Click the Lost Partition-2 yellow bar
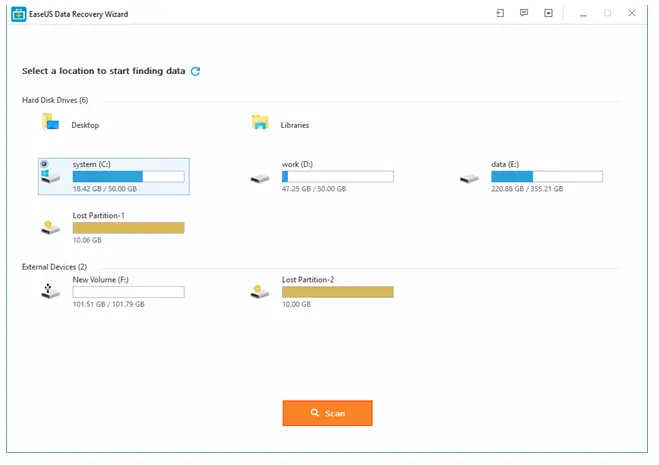This screenshot has width=659, height=465. coord(337,292)
